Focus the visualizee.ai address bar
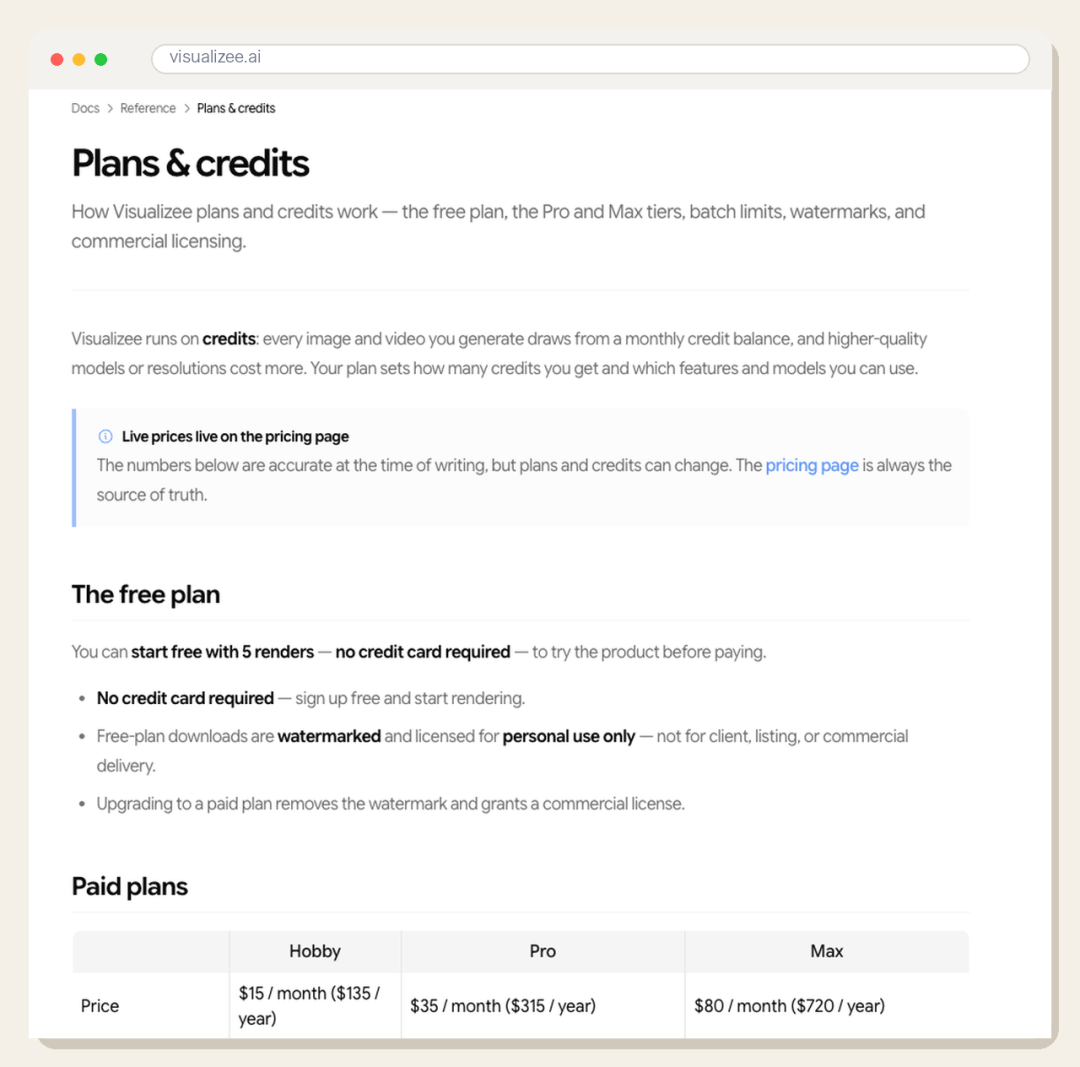1080x1067 pixels. (590, 59)
